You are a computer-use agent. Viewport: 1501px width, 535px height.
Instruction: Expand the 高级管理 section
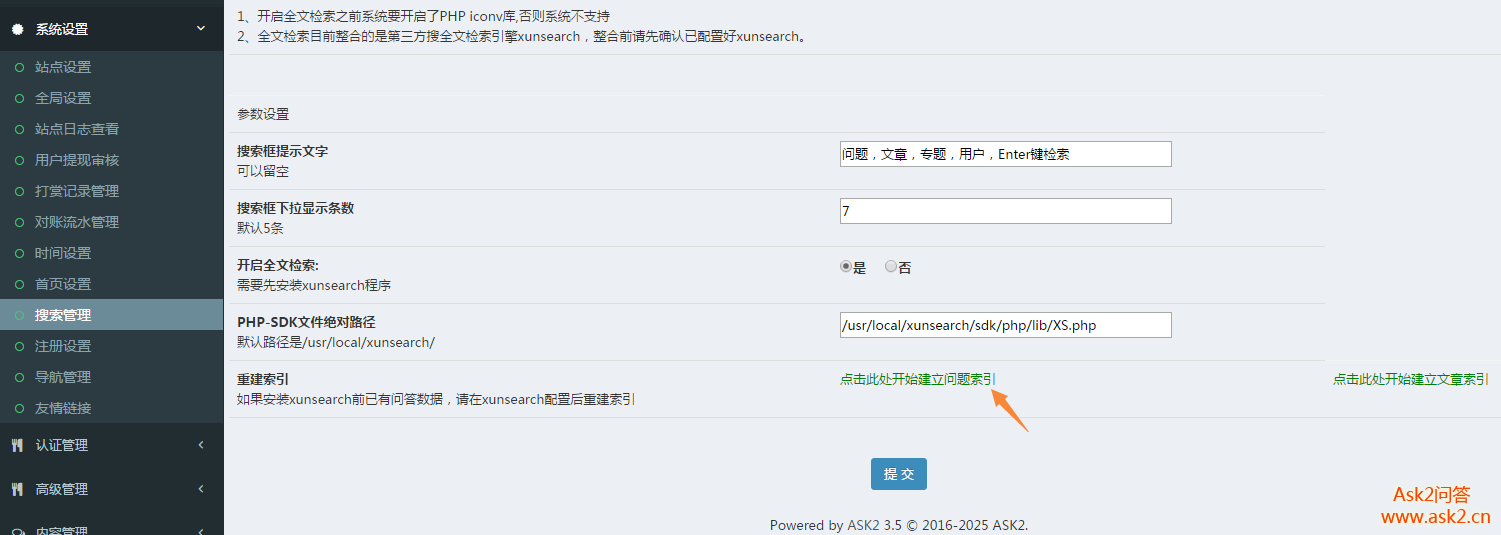201,489
